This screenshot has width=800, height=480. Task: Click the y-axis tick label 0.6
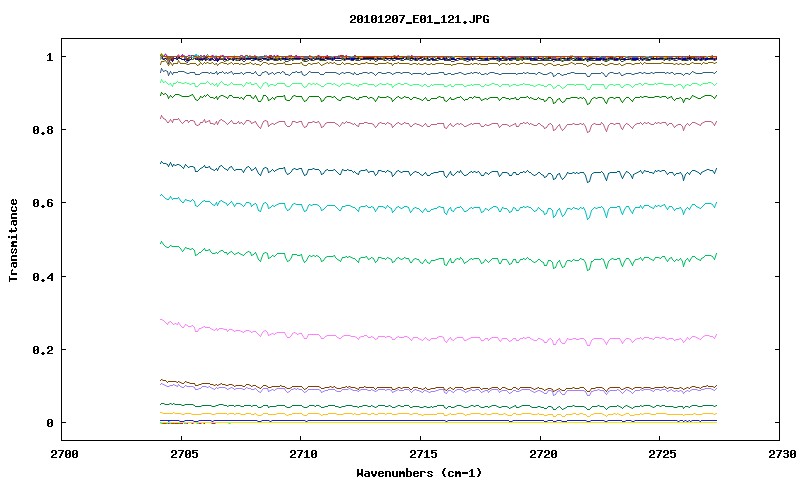coord(43,203)
